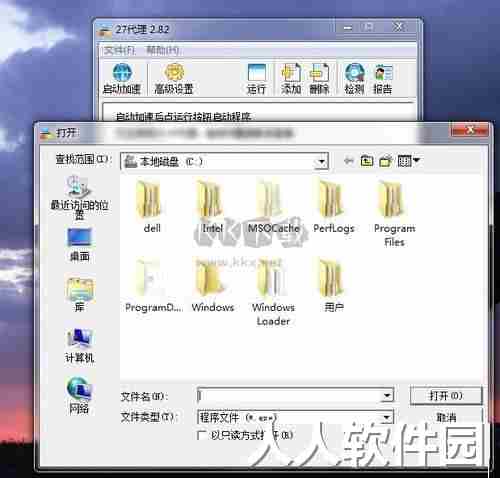The height and width of the screenshot is (478, 500).
Task: Click the 取消 button
Action: point(446,417)
